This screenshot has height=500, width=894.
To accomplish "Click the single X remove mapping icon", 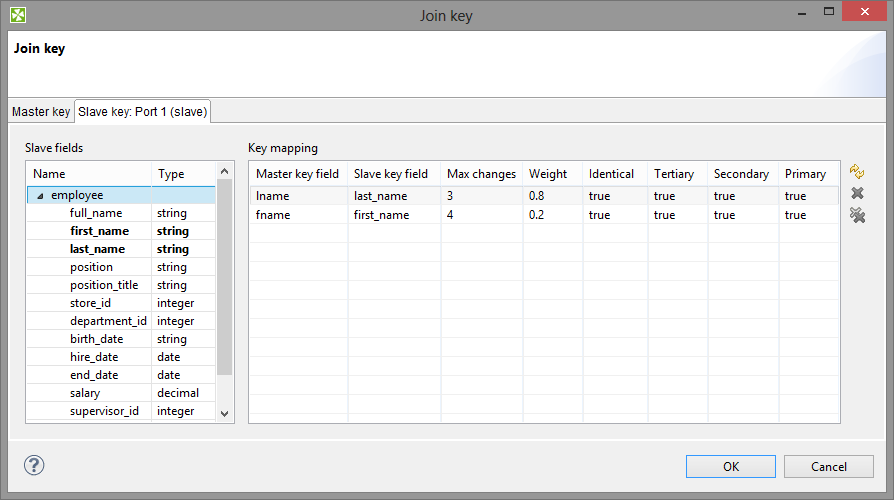I will (856, 193).
